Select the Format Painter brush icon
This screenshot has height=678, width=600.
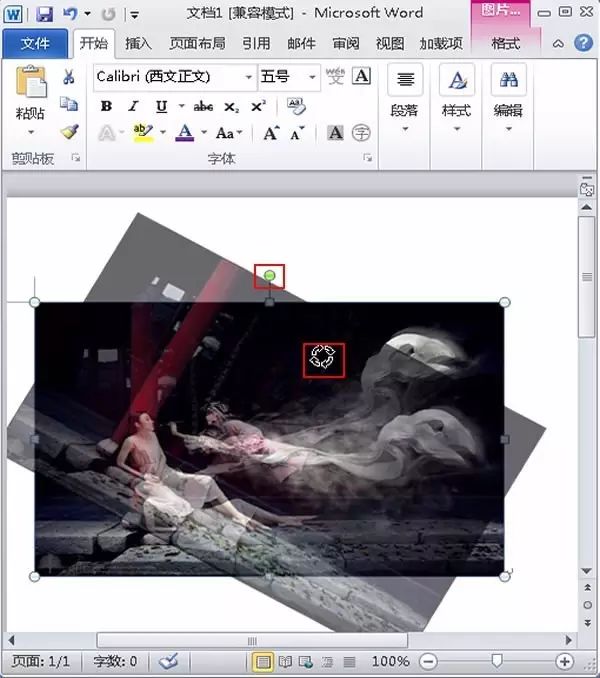tap(69, 131)
